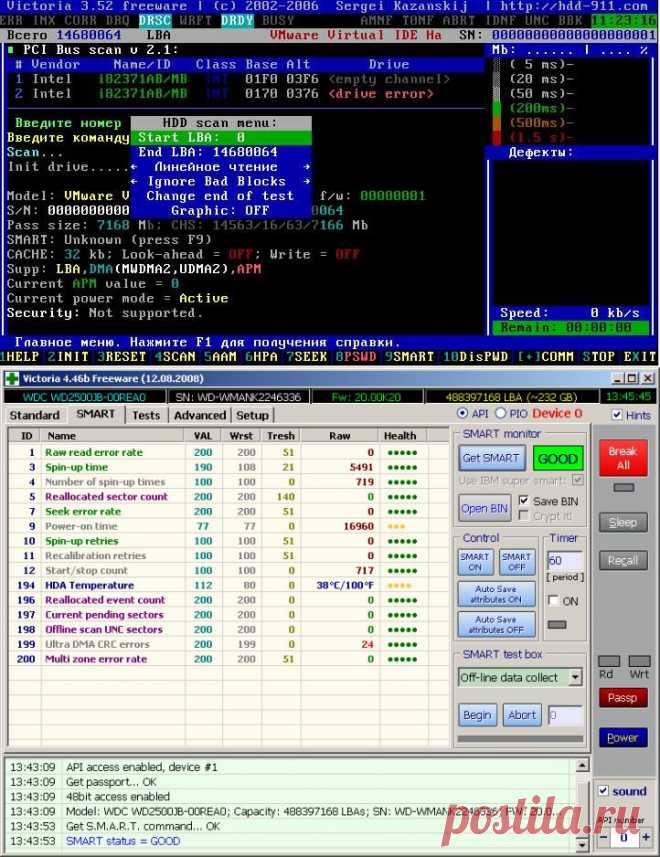The image size is (660, 857).
Task: Select the Spin-up time row
Action: (228, 467)
